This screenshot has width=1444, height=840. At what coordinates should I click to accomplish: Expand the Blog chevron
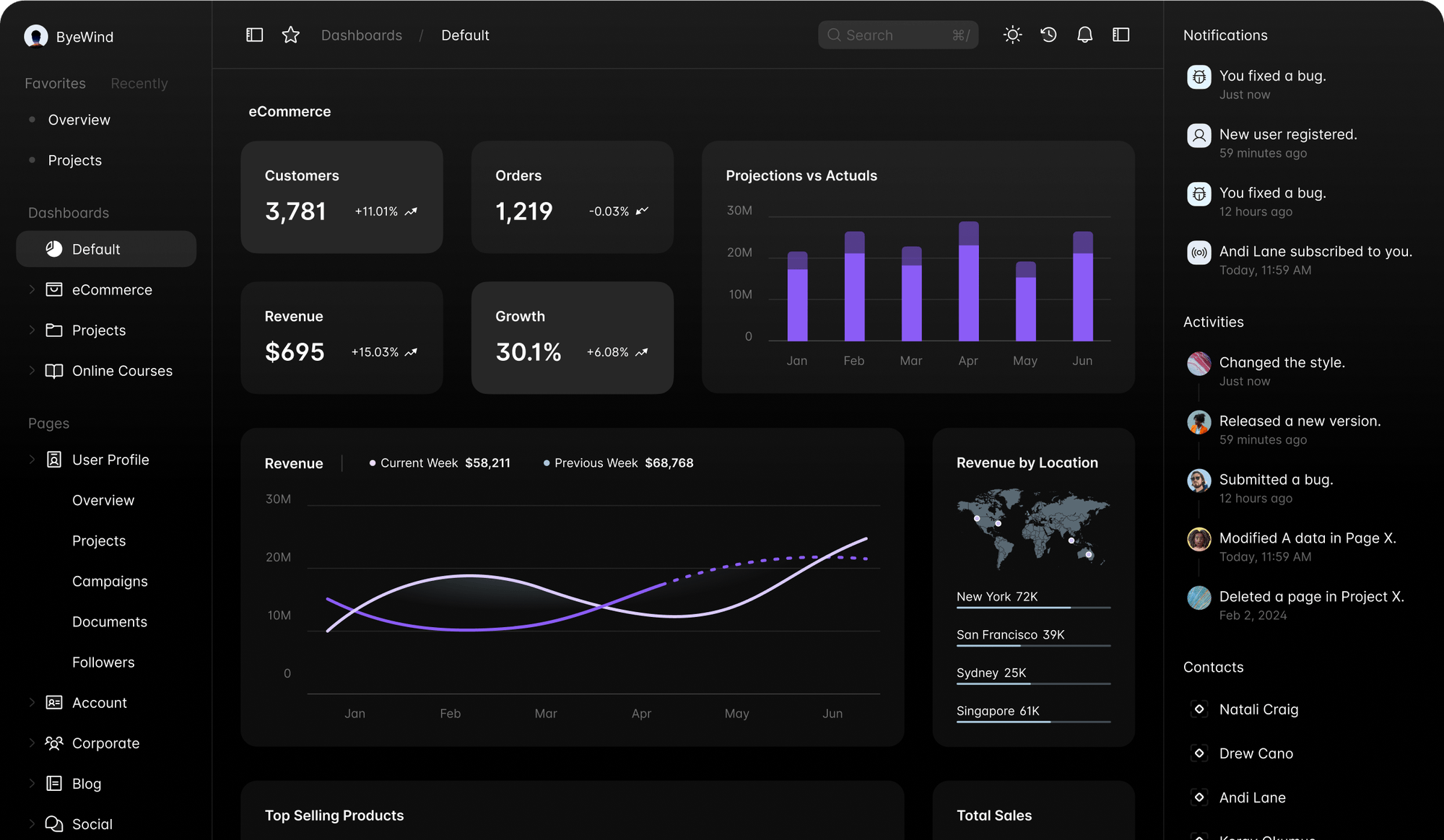(32, 783)
